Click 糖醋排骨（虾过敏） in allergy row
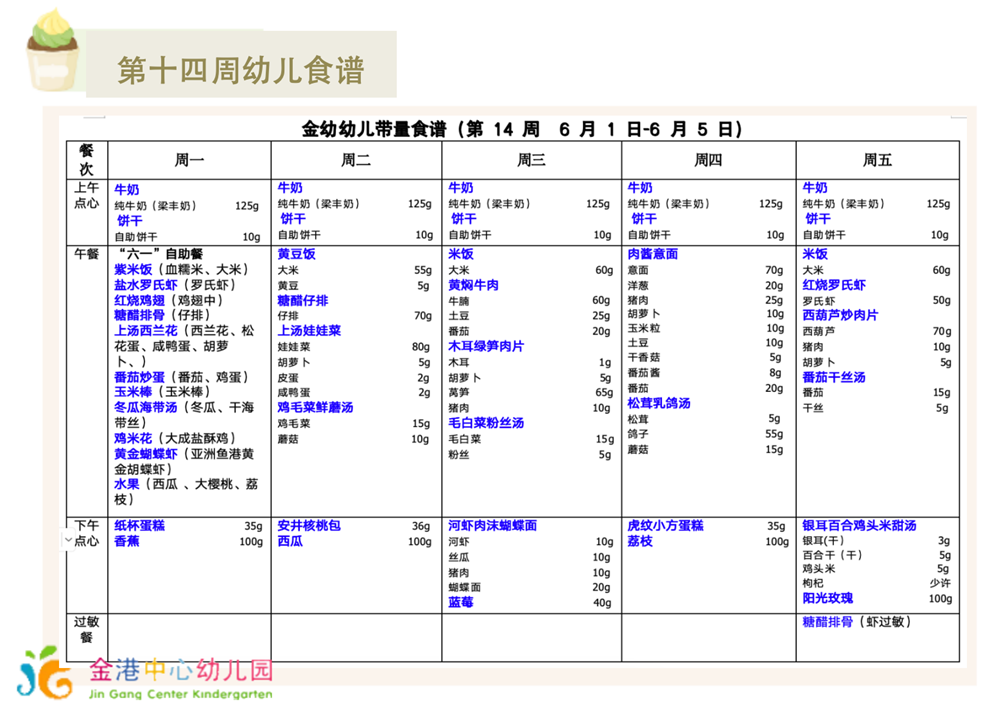The height and width of the screenshot is (713, 999). 857,622
